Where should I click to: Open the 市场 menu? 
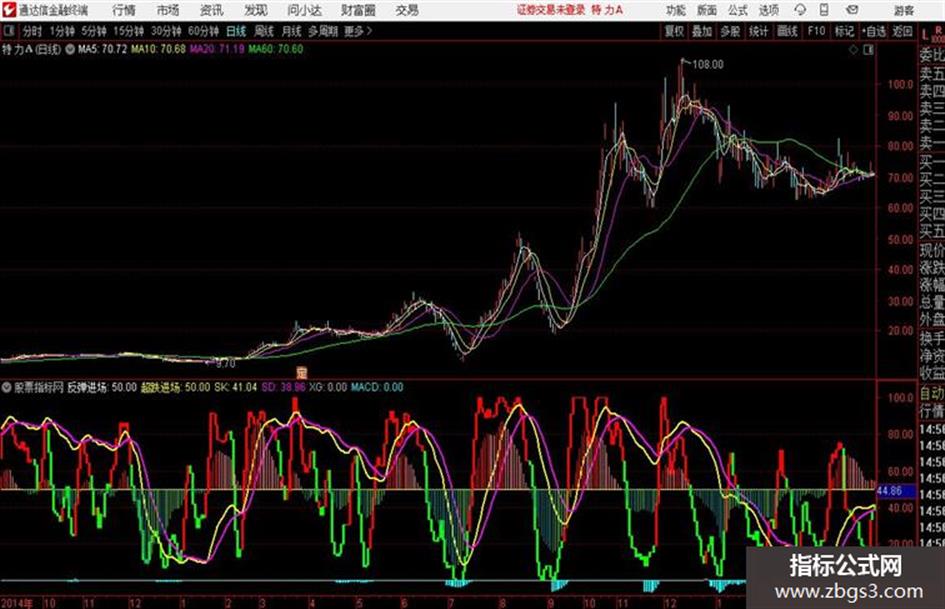click(168, 10)
